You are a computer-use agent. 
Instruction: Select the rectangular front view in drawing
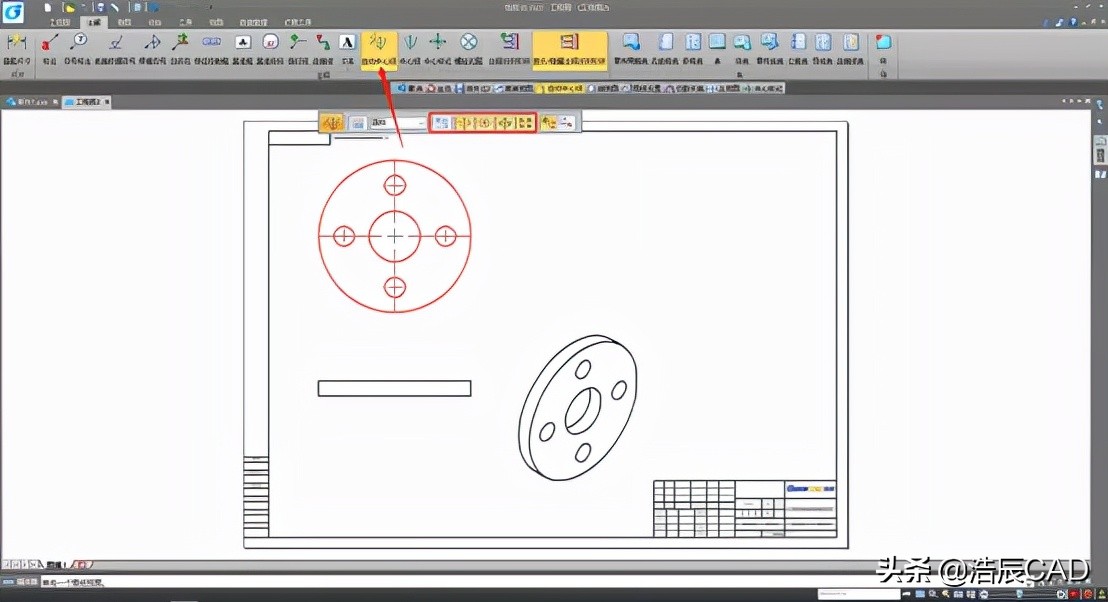point(394,388)
